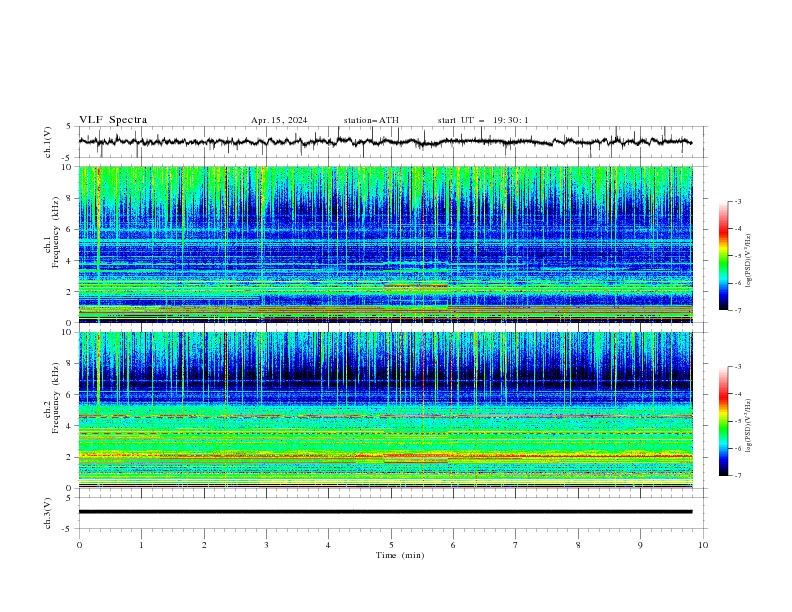This screenshot has height=612, width=792.
Task: Click the "Time (min)" axis label
Action: (x=400, y=555)
